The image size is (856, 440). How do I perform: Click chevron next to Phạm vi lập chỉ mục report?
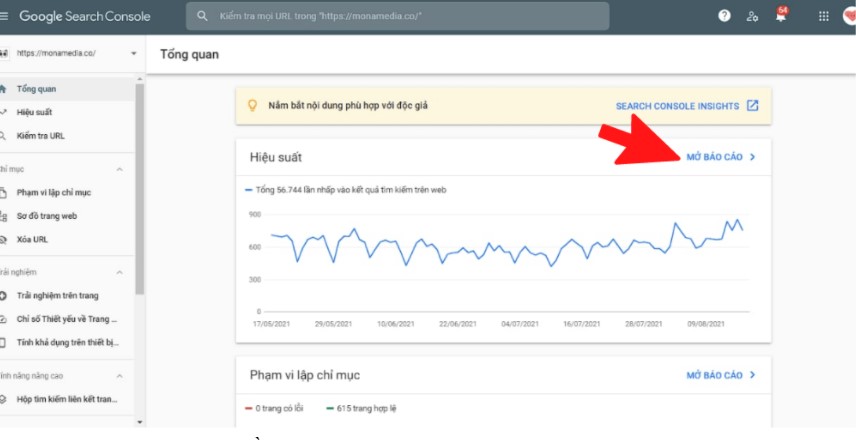(752, 375)
